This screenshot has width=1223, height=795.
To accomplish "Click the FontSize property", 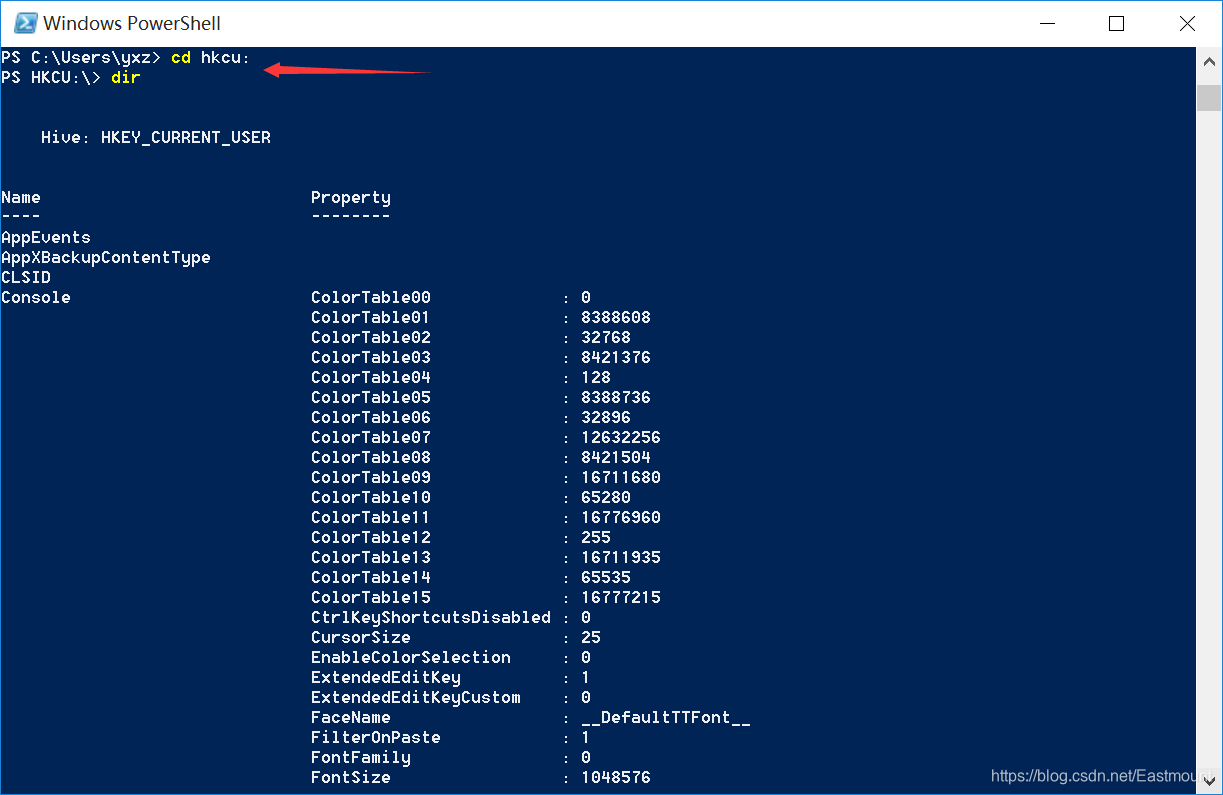I will tap(351, 777).
